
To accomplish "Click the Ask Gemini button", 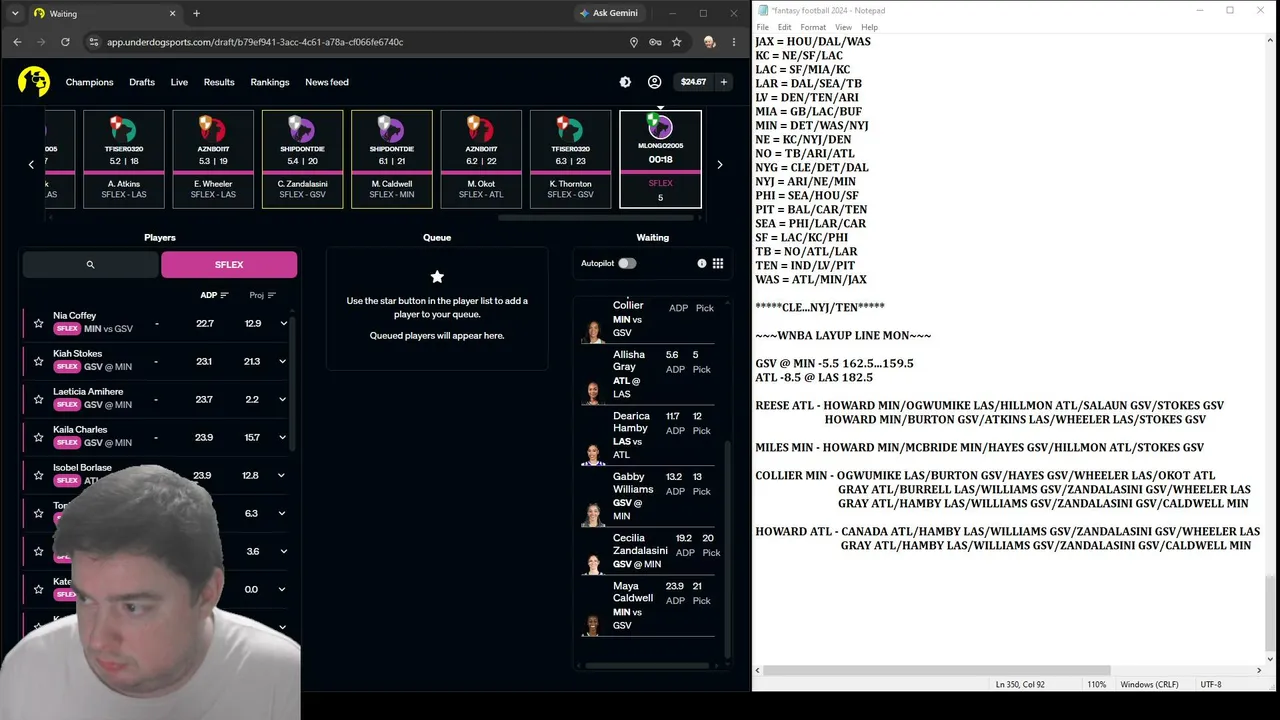I will (x=608, y=13).
